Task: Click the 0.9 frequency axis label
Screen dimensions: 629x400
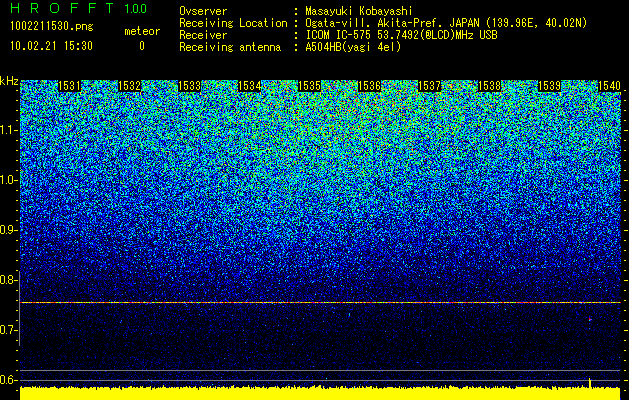Action: (x=8, y=230)
